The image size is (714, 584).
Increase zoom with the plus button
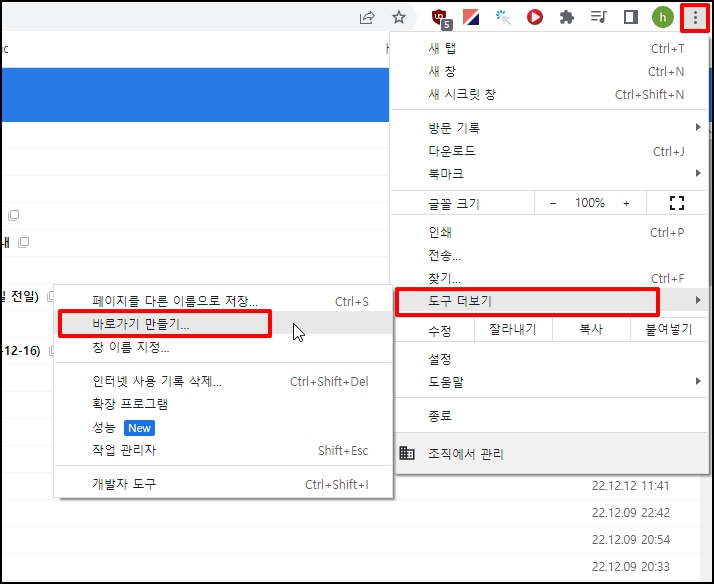(x=627, y=203)
